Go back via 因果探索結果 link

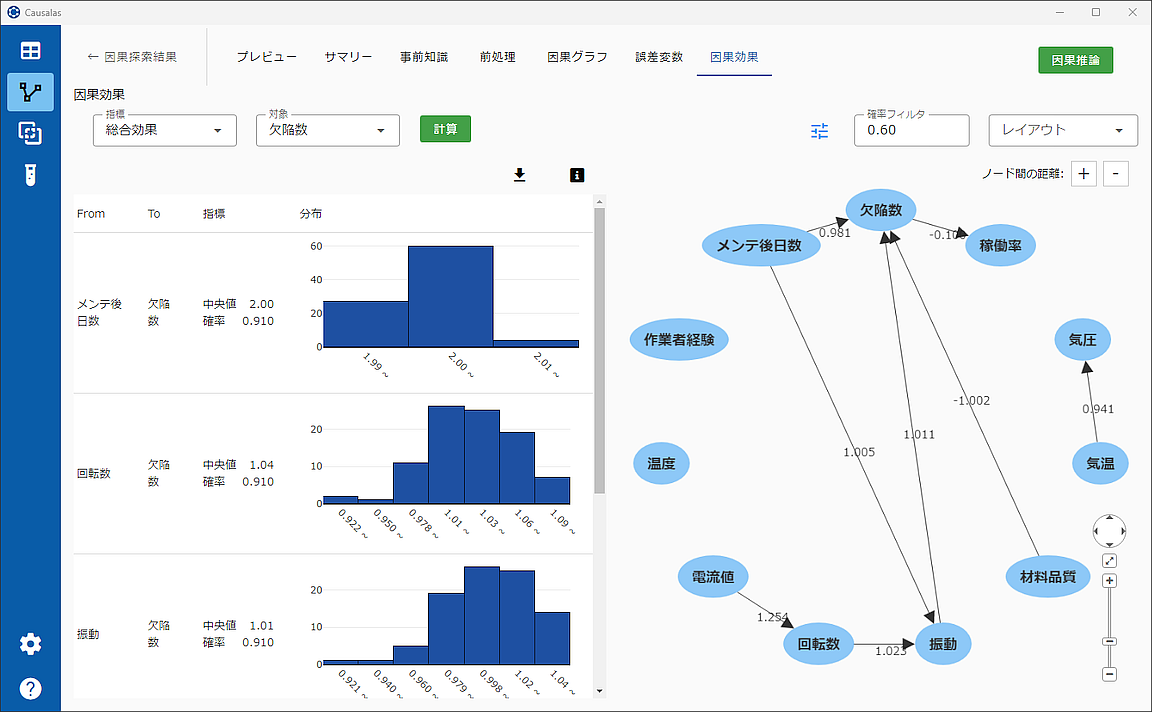(x=132, y=57)
